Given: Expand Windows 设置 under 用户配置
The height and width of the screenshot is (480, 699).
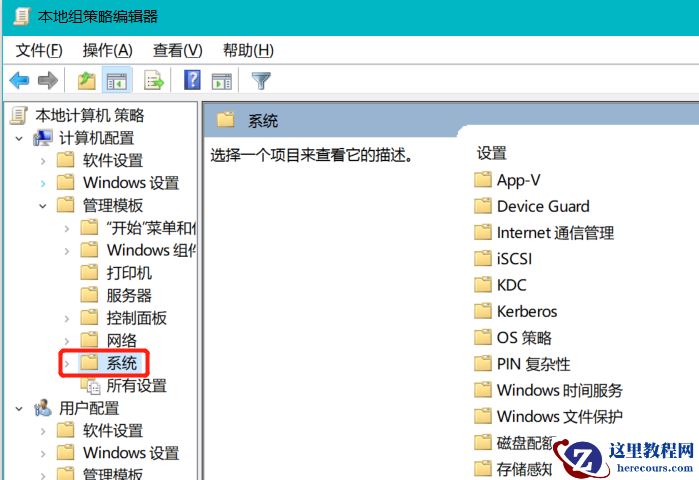Looking at the screenshot, I should (43, 454).
